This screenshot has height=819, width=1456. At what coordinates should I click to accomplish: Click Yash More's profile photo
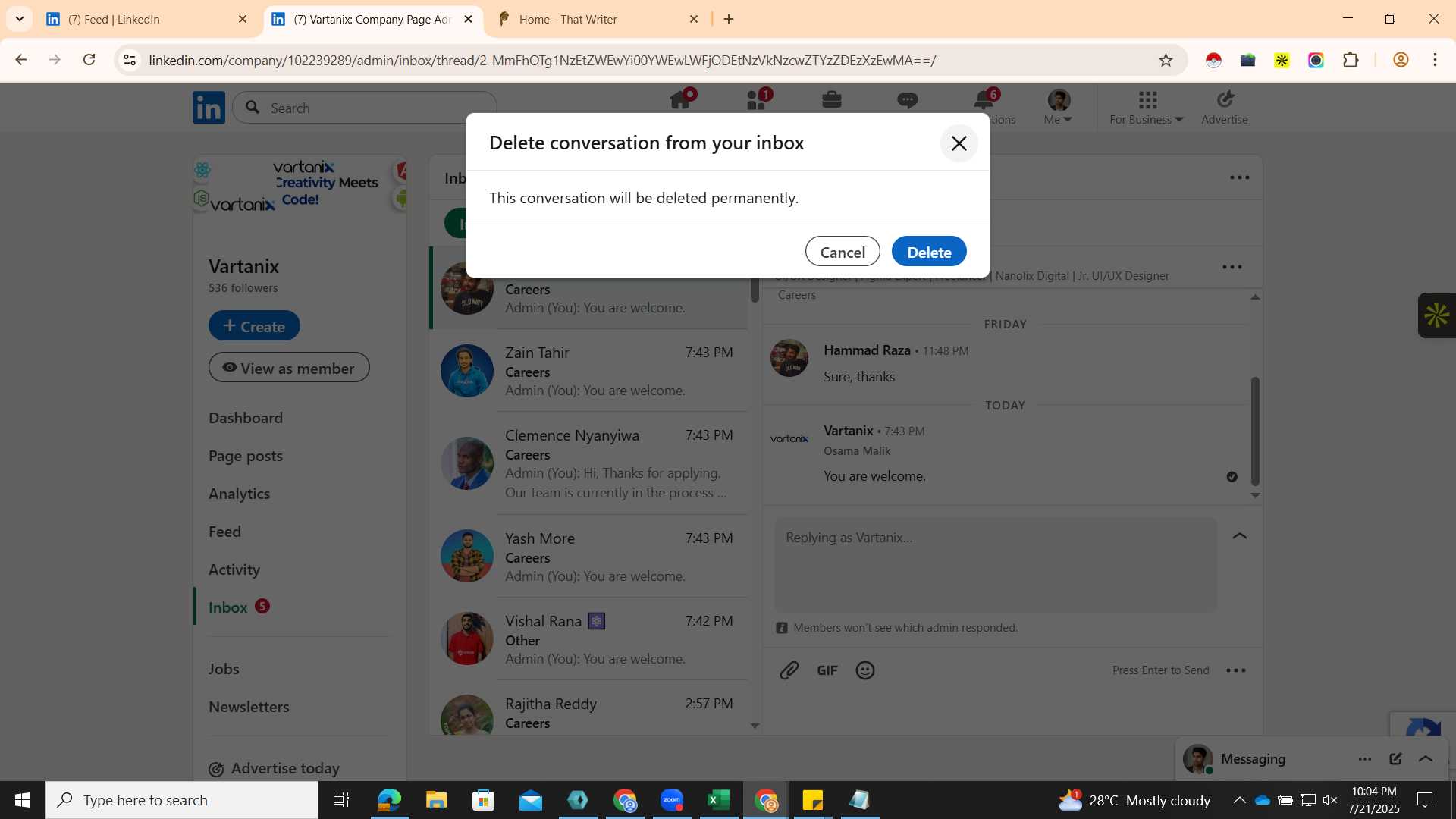coord(467,556)
